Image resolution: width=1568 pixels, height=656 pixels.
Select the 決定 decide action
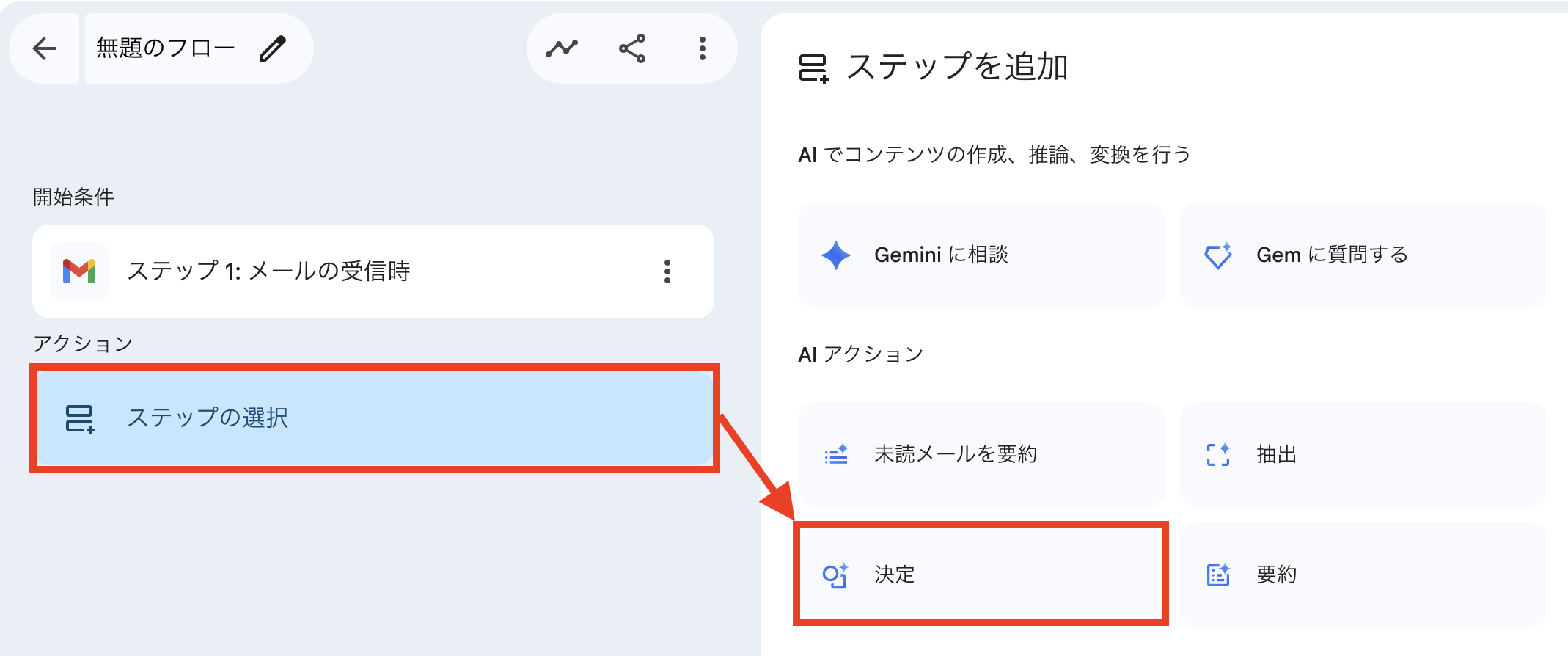pos(981,574)
